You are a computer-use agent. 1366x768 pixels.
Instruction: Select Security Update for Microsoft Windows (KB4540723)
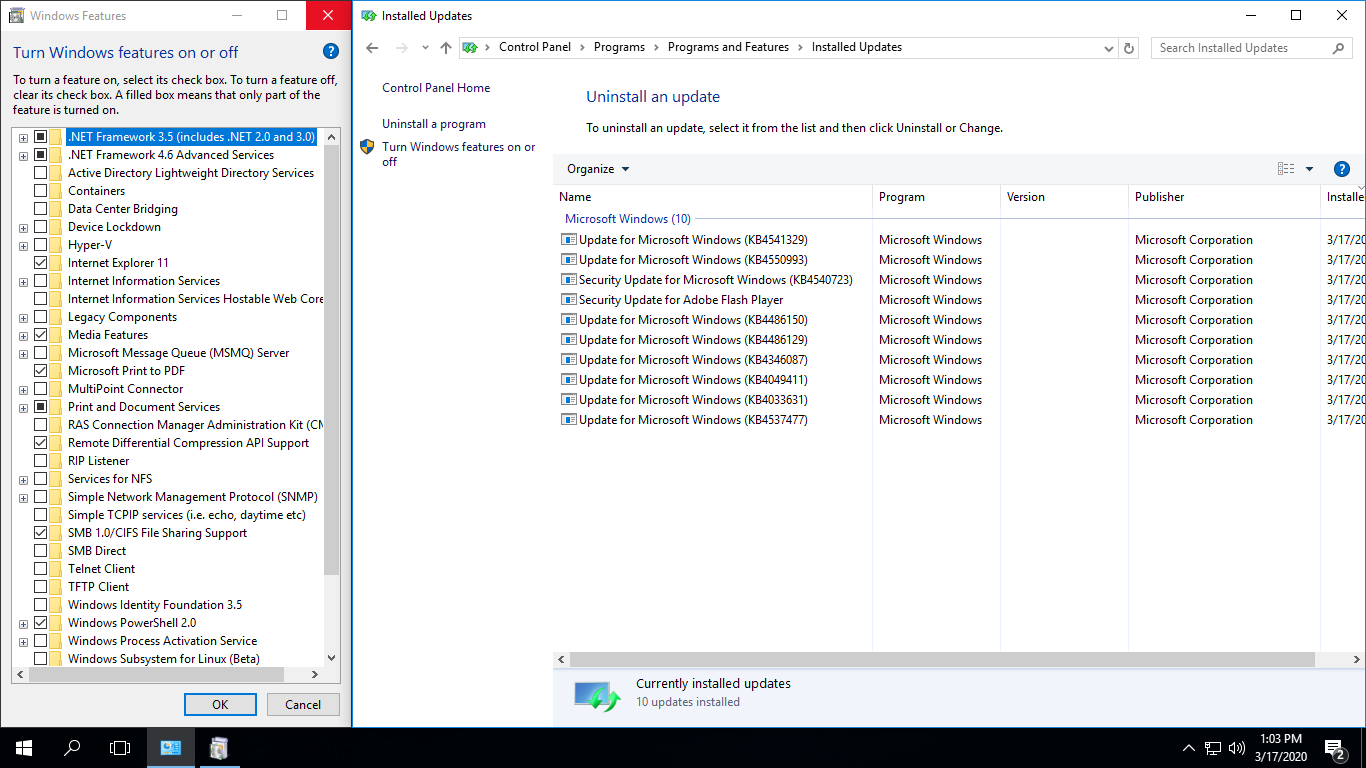(715, 280)
